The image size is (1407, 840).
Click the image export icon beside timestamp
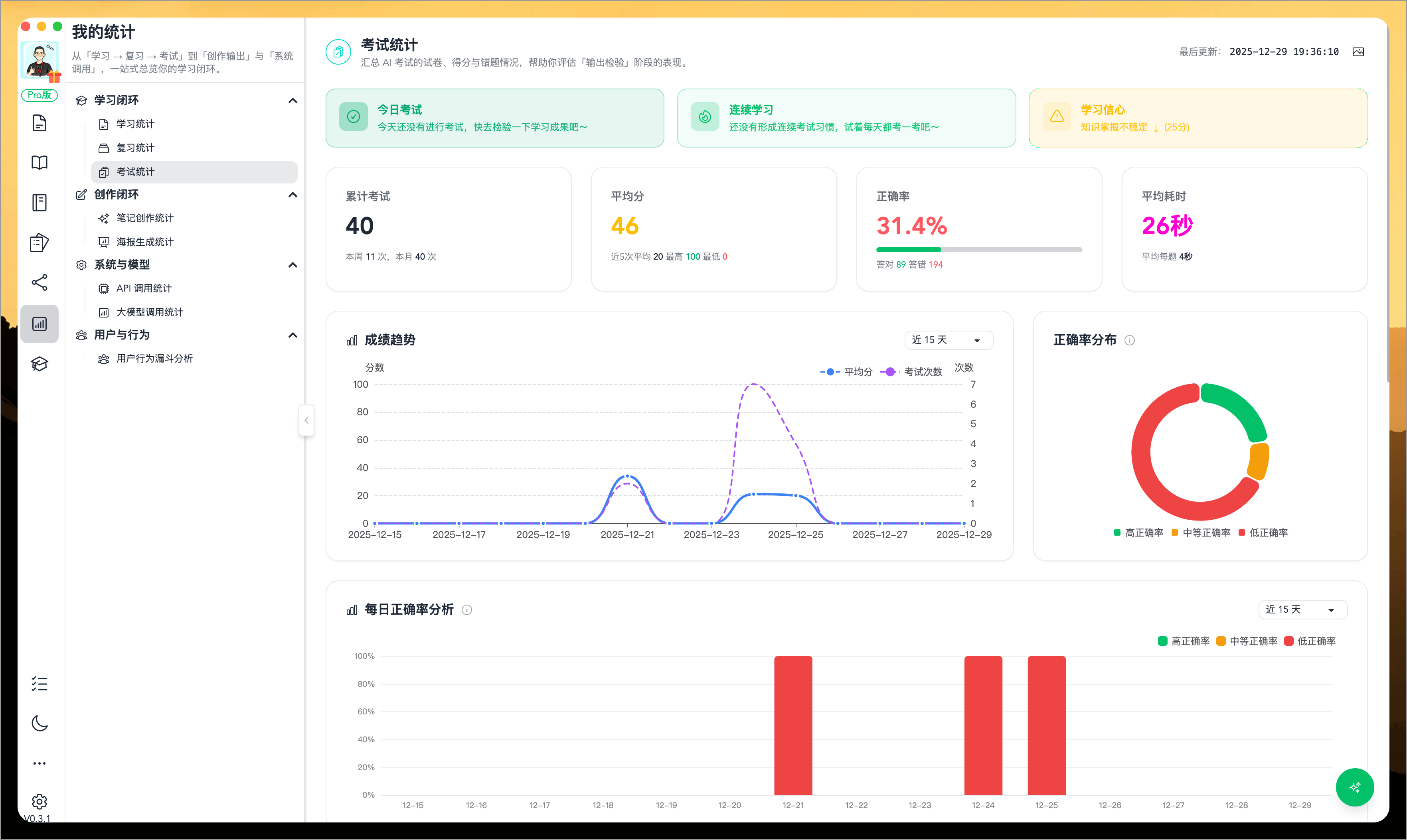pos(1358,52)
